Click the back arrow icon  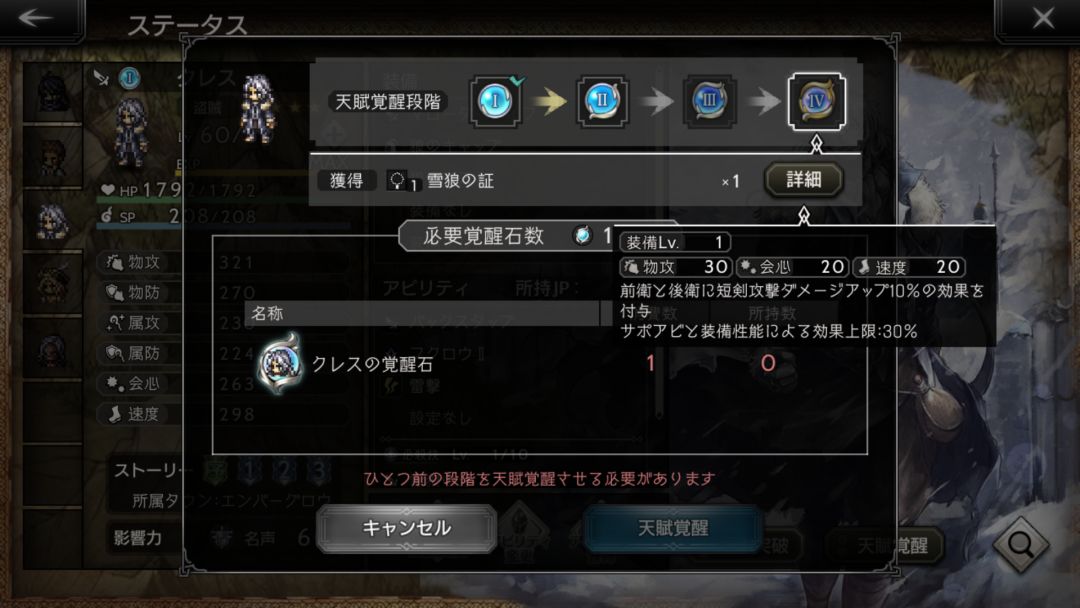pos(36,18)
